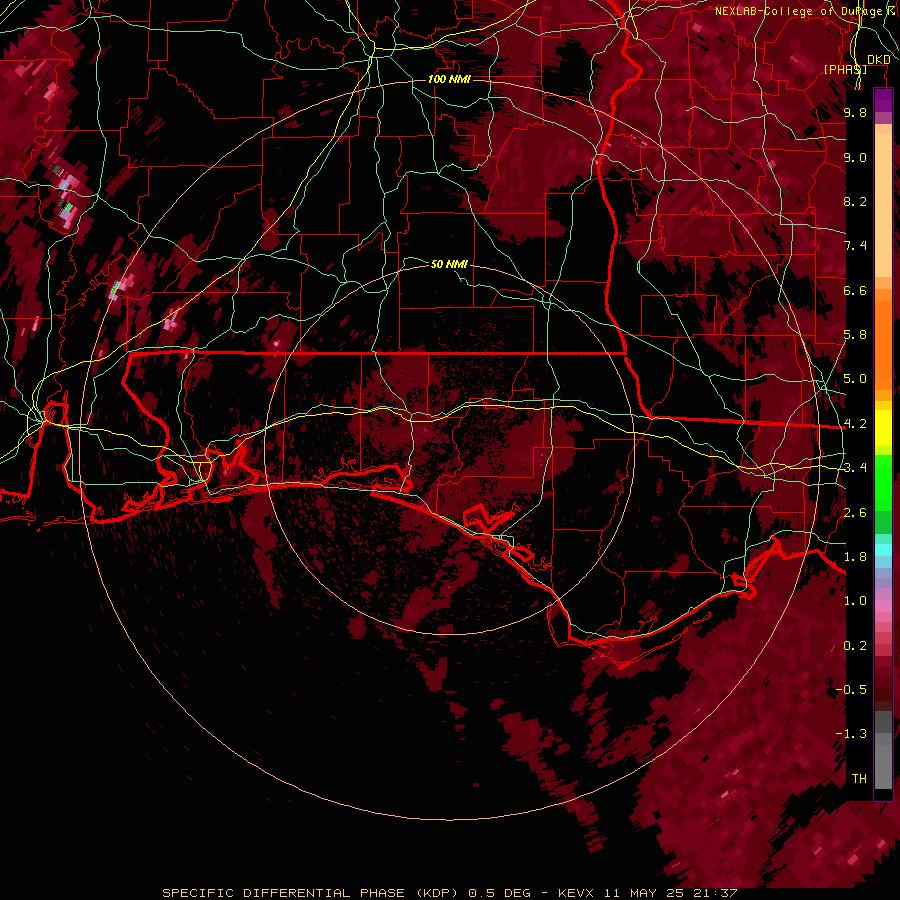This screenshot has height=900, width=900.
Task: Click the DKD label above the legend
Action: [x=879, y=59]
